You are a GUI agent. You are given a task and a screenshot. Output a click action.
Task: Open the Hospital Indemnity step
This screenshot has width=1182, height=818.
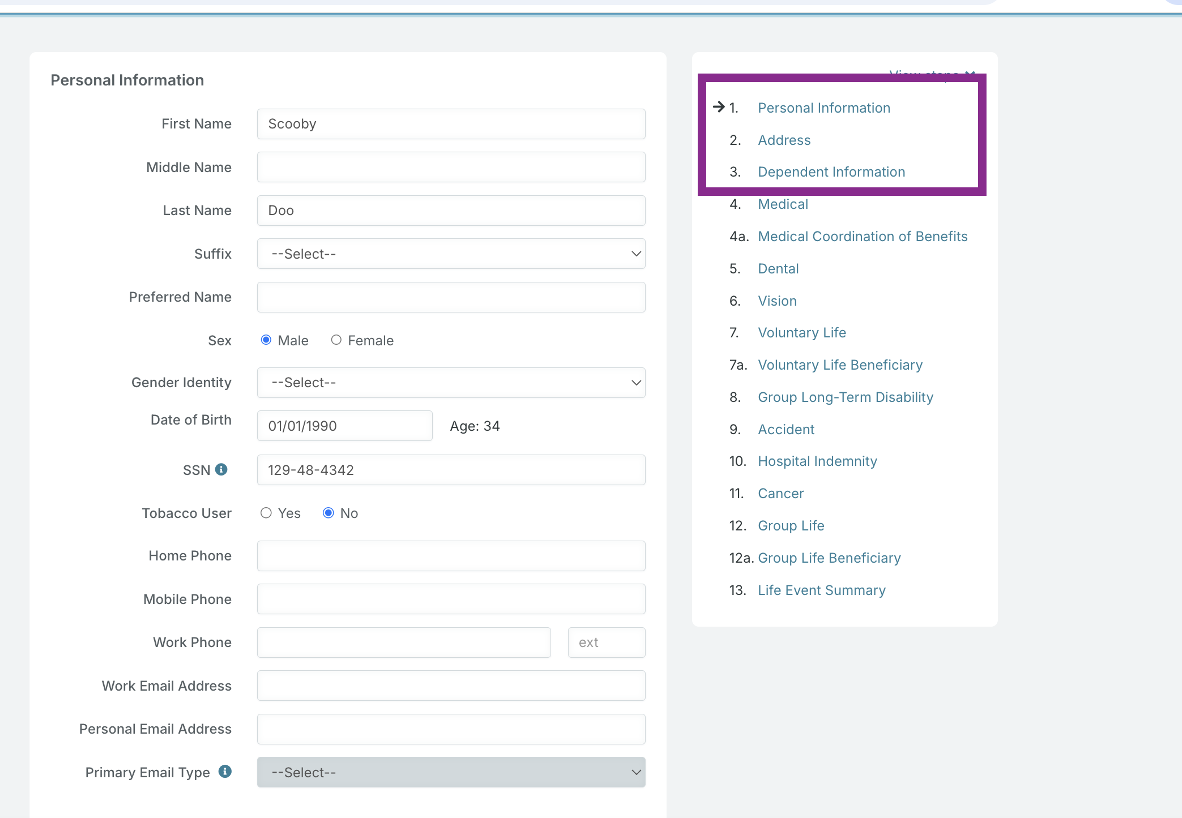click(817, 461)
